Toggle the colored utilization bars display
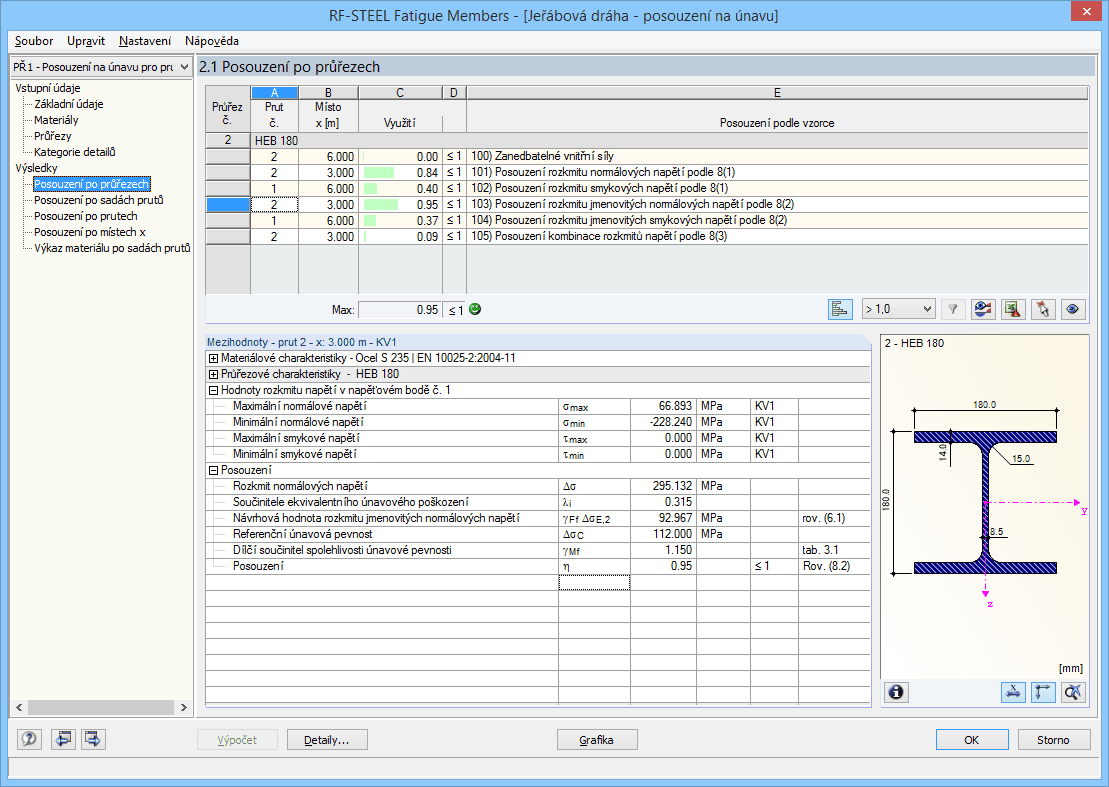The image size is (1109, 787). 840,309
